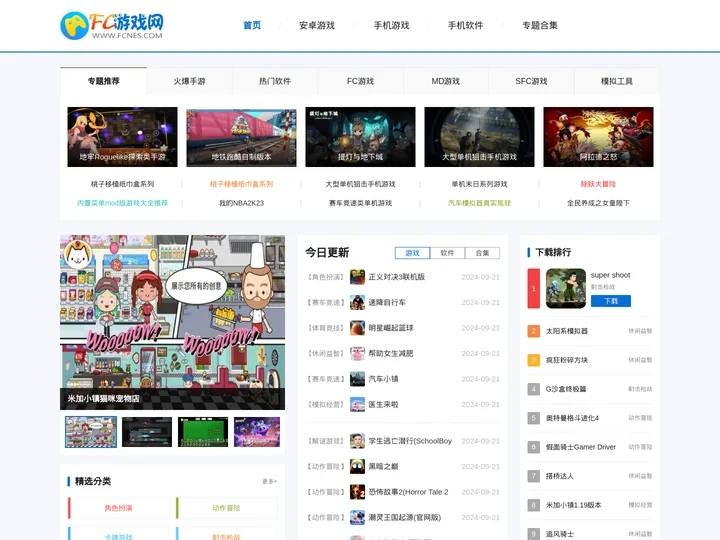Open 奥特曼格斗进化4 ranking entry
The width and height of the screenshot is (720, 540).
pos(572,418)
